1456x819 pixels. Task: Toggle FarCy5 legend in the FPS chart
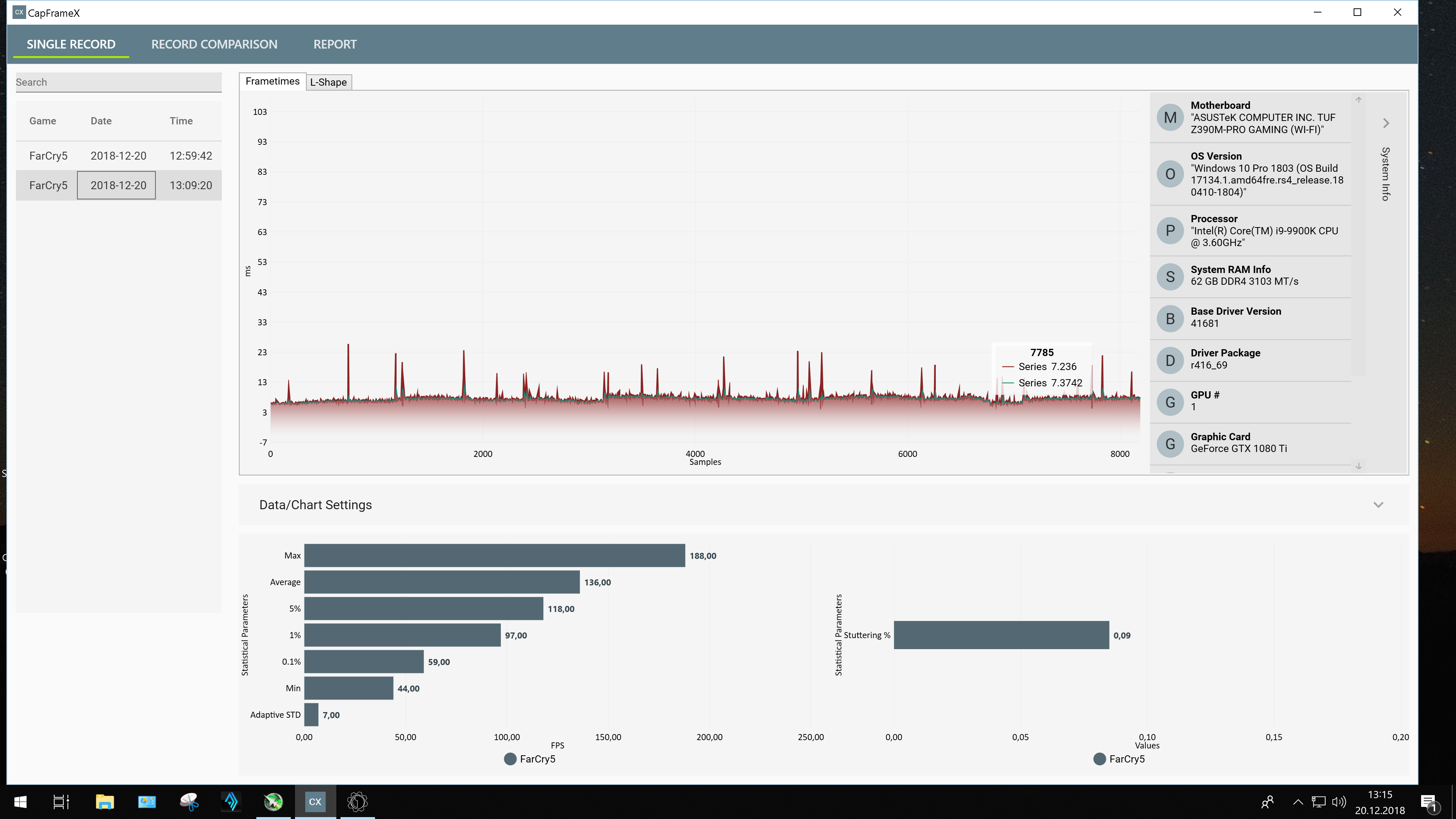[x=530, y=759]
